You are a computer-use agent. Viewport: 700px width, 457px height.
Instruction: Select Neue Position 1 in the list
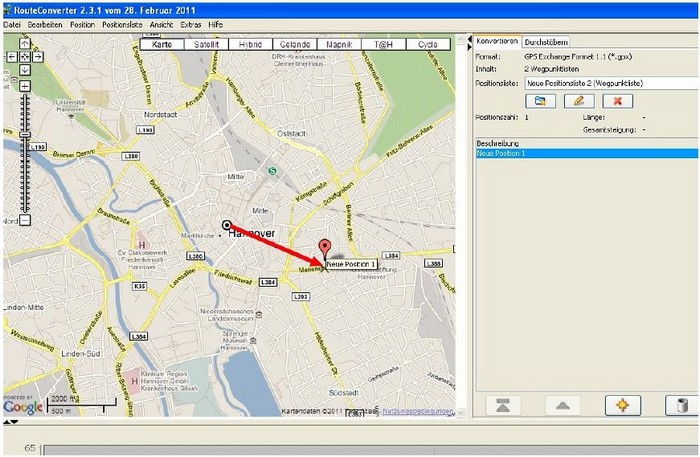[587, 154]
